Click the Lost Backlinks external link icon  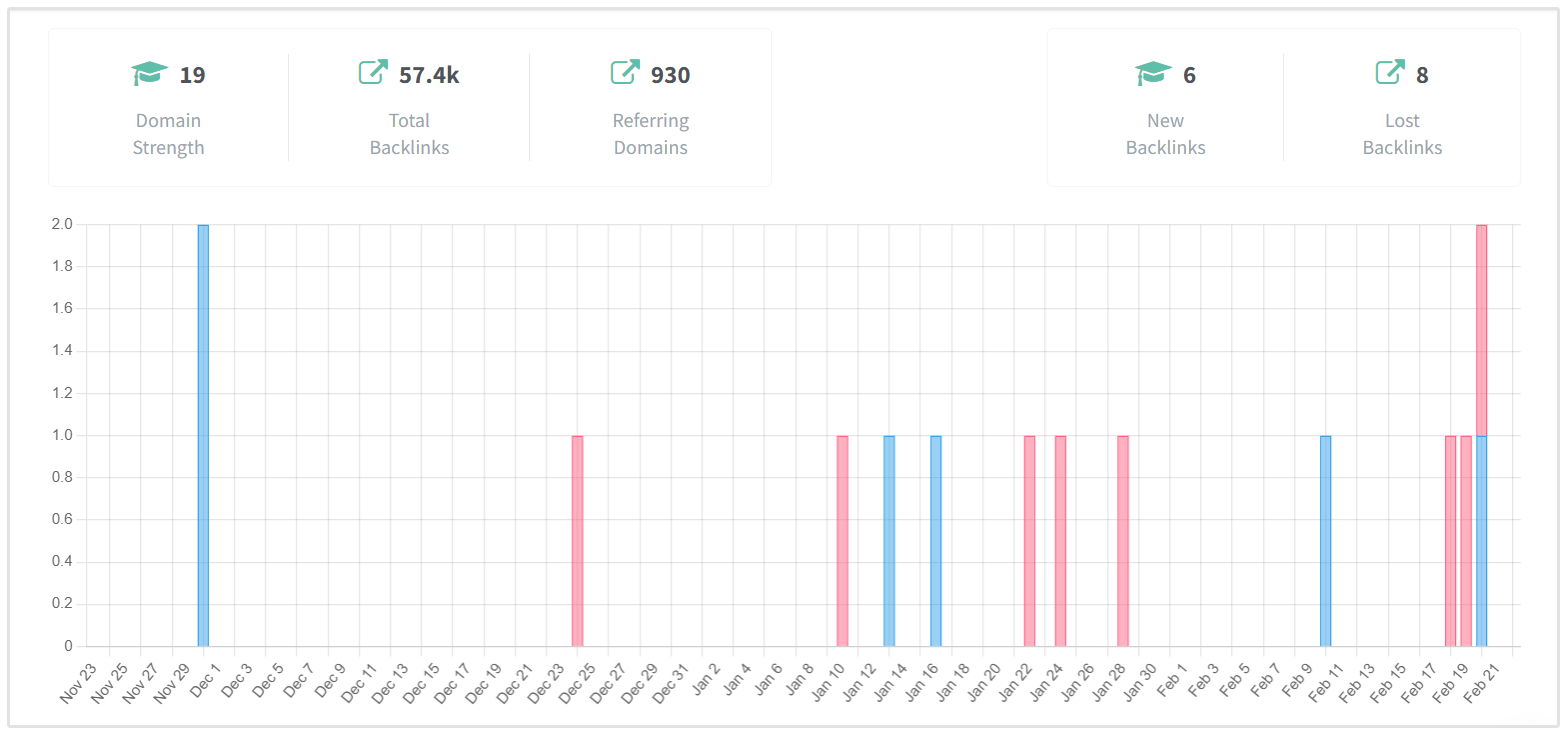(1390, 72)
